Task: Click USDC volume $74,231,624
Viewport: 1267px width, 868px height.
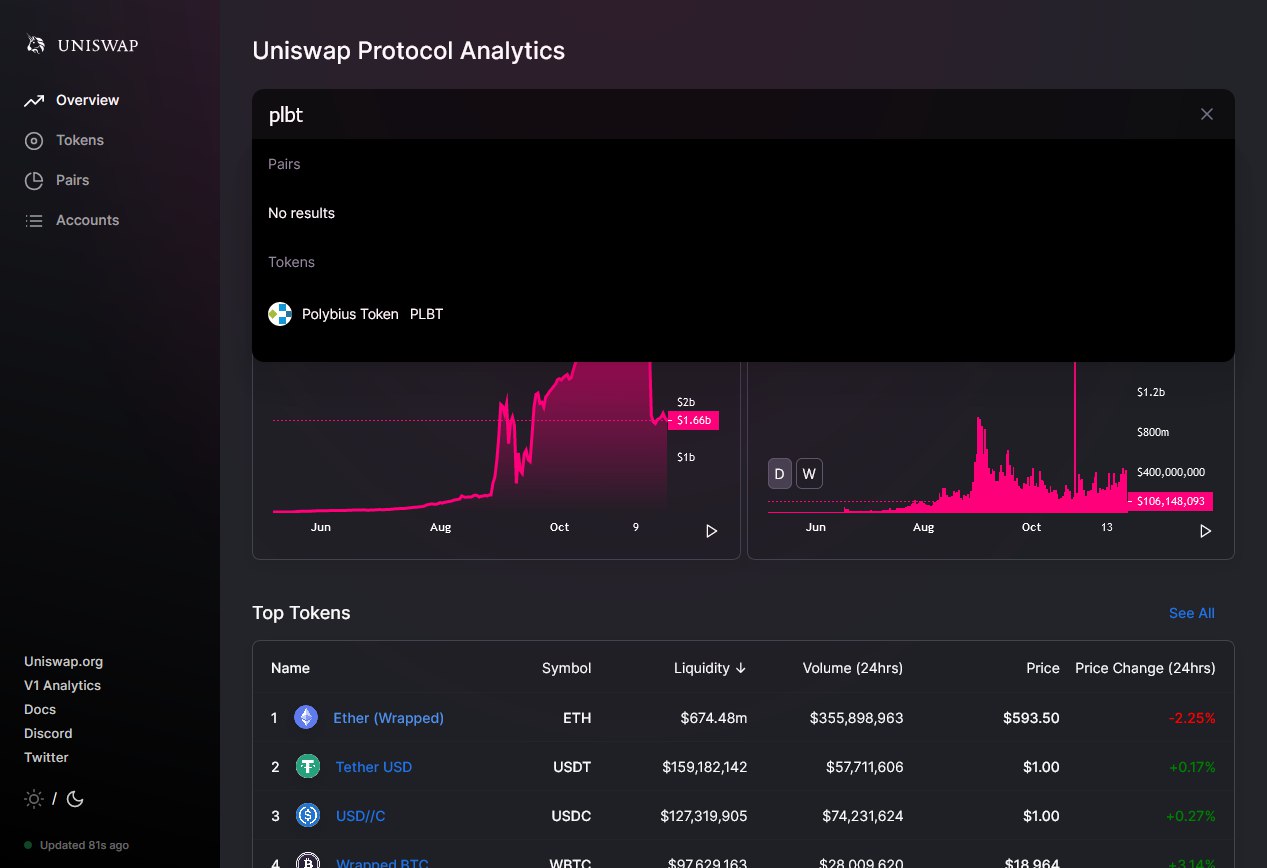Action: click(861, 816)
